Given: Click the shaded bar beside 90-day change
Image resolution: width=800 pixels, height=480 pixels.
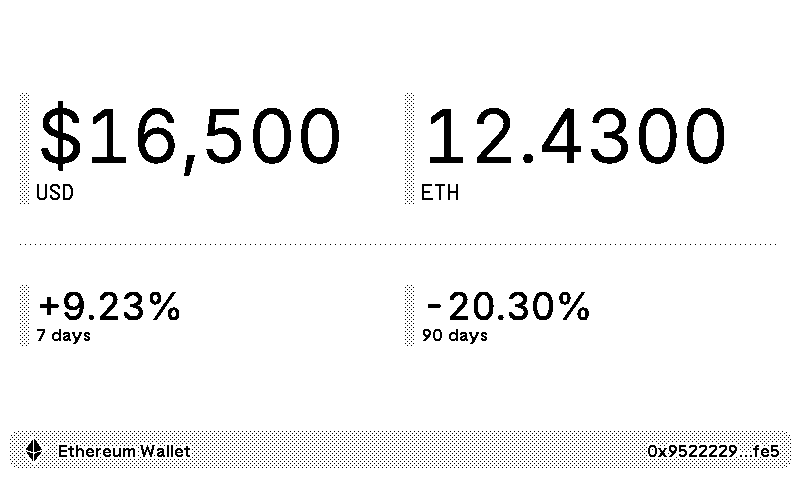Looking at the screenshot, I should point(409,315).
